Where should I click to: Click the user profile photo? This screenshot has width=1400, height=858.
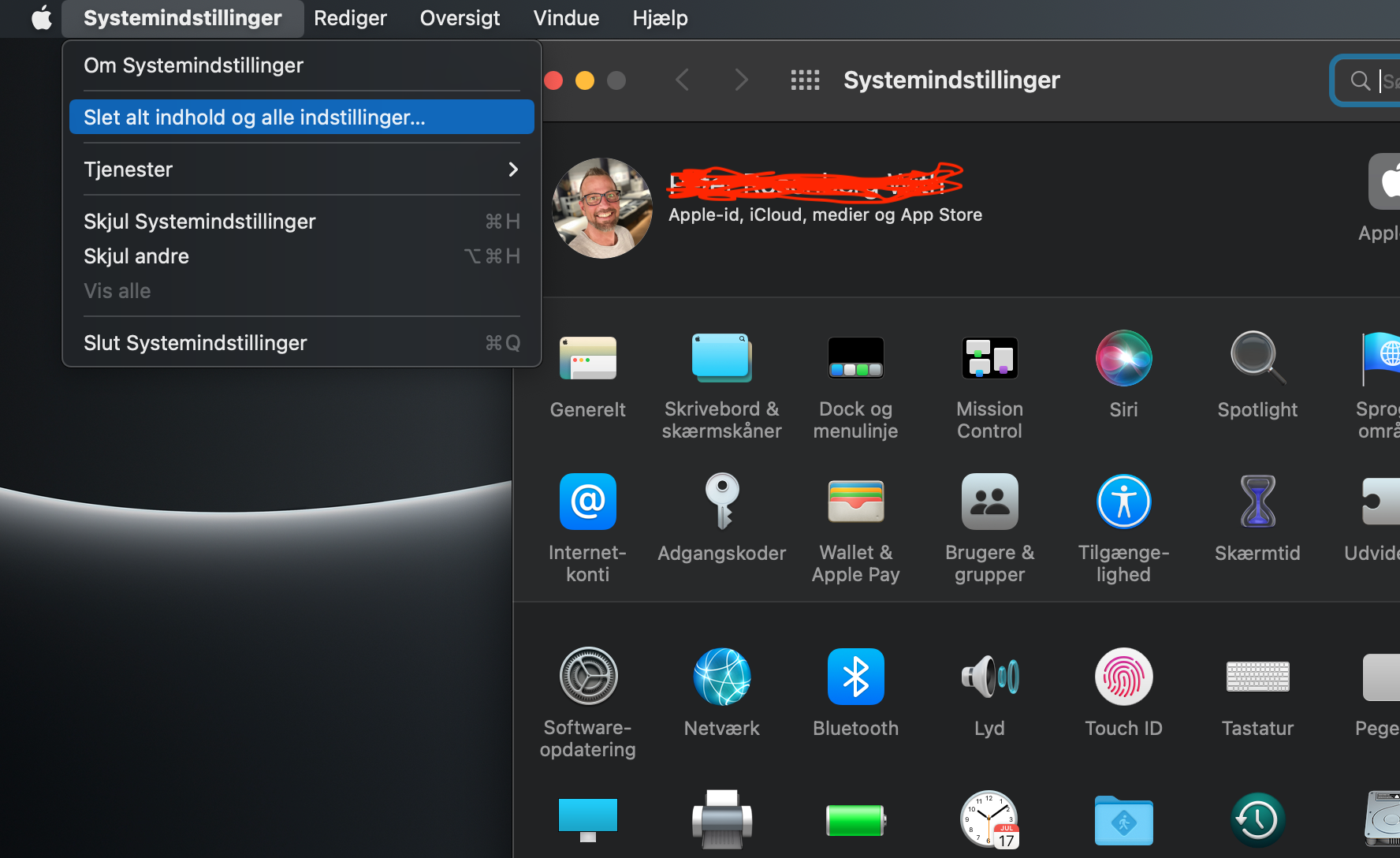click(602, 208)
